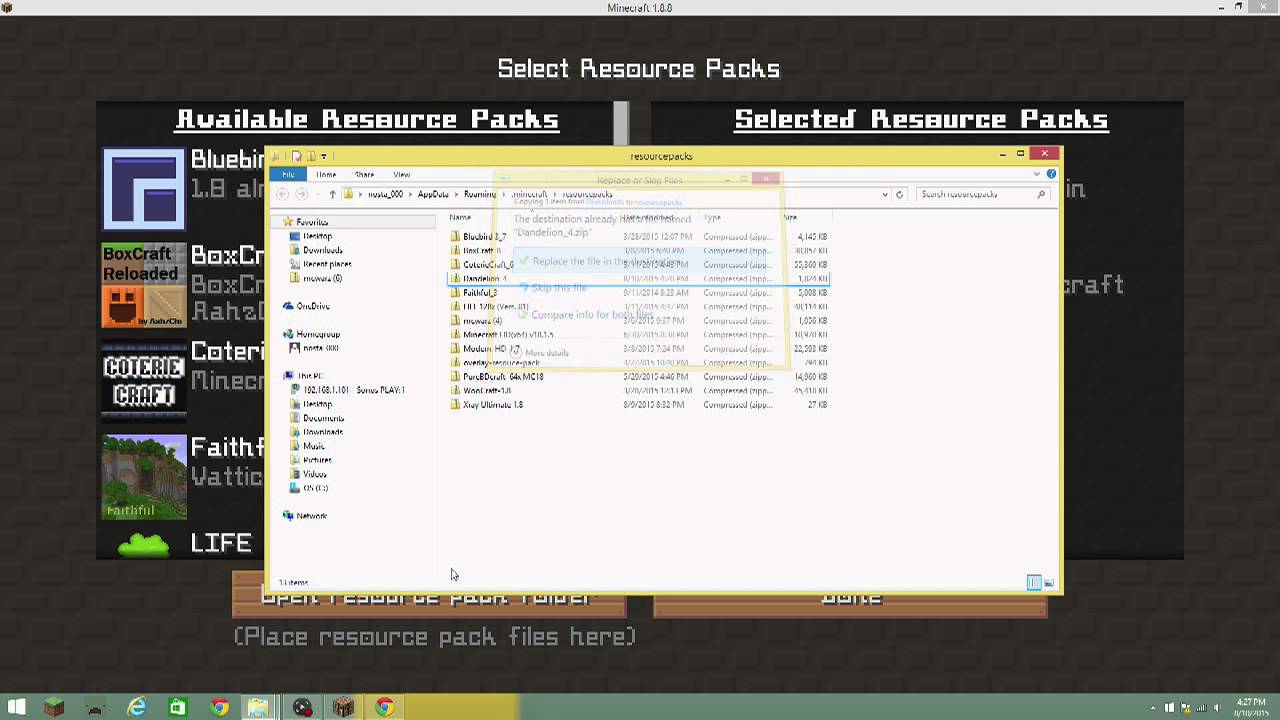
Task: Select Network in the navigation pane
Action: 311,516
